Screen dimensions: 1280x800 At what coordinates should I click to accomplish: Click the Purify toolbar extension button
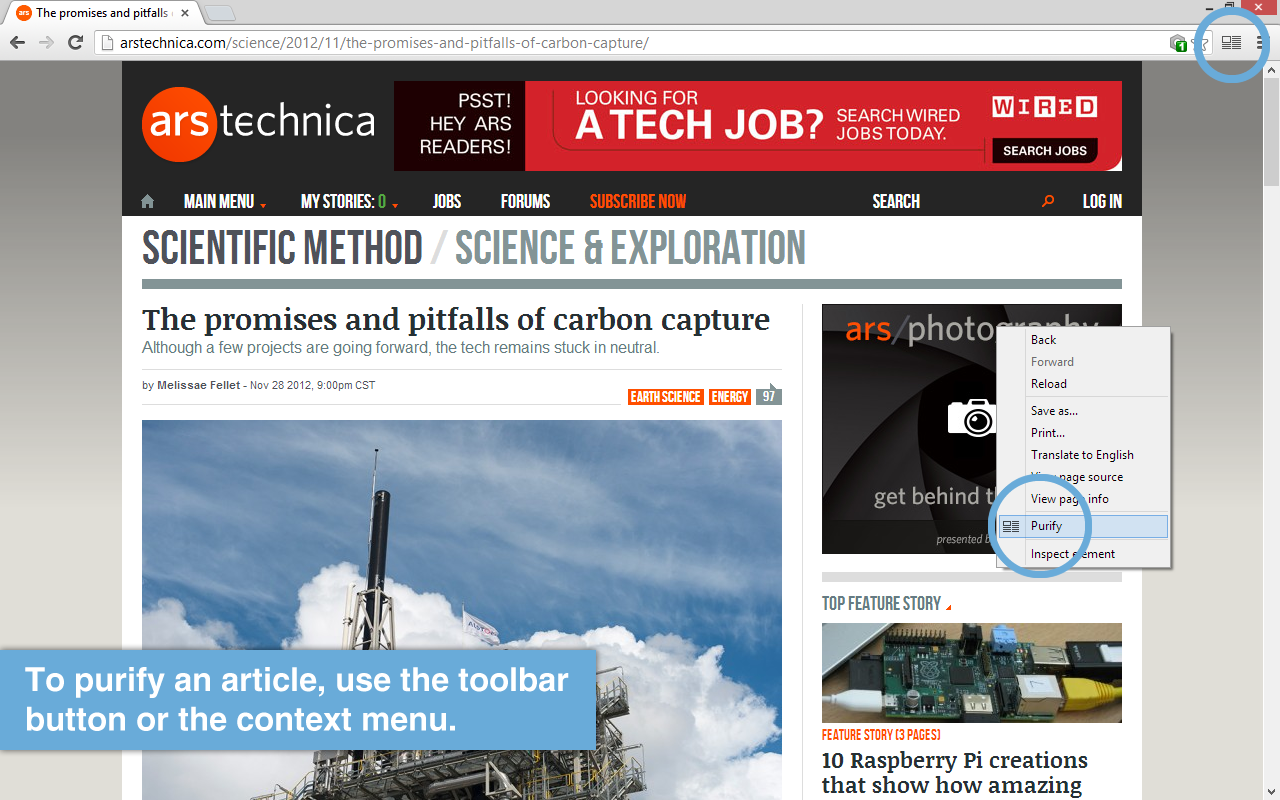point(1231,43)
